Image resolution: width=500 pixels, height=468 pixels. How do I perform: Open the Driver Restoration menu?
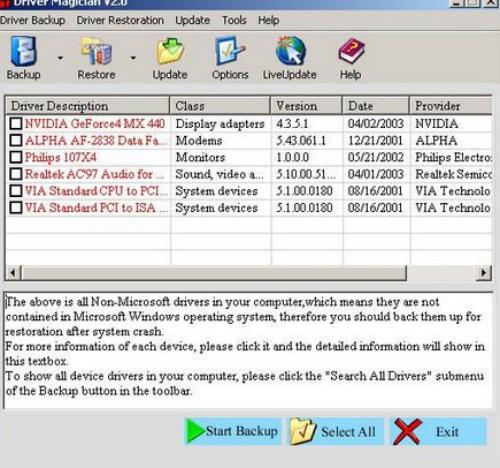point(120,20)
